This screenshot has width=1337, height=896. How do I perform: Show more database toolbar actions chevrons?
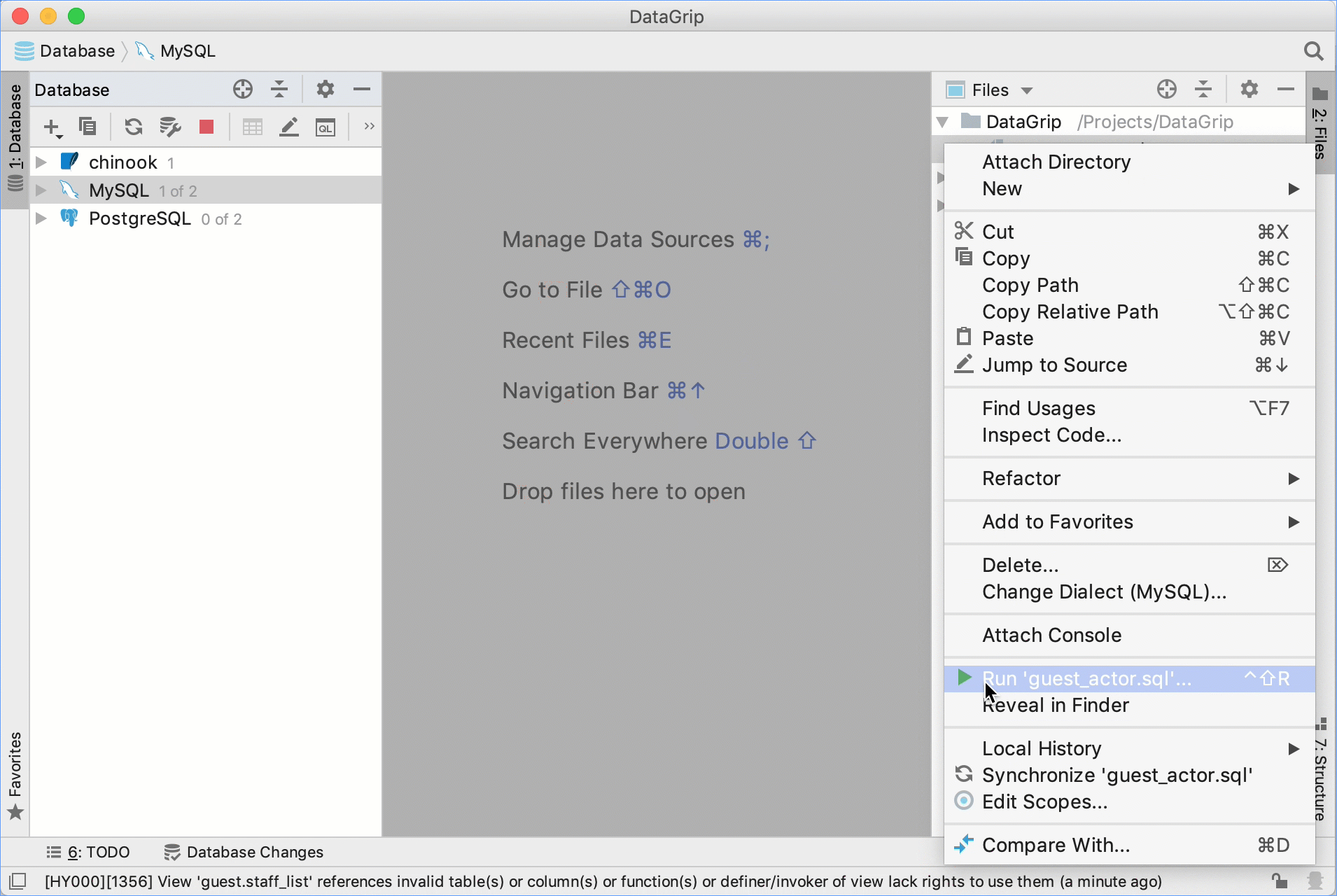pyautogui.click(x=370, y=126)
